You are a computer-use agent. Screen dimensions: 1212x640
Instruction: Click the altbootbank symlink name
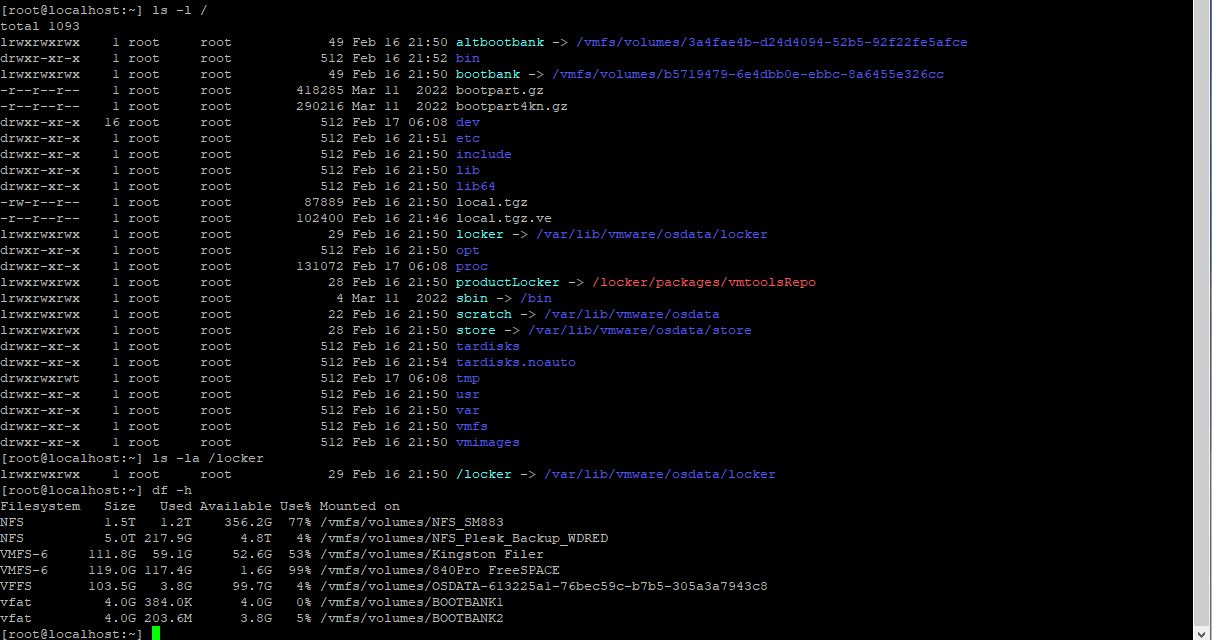coord(499,42)
